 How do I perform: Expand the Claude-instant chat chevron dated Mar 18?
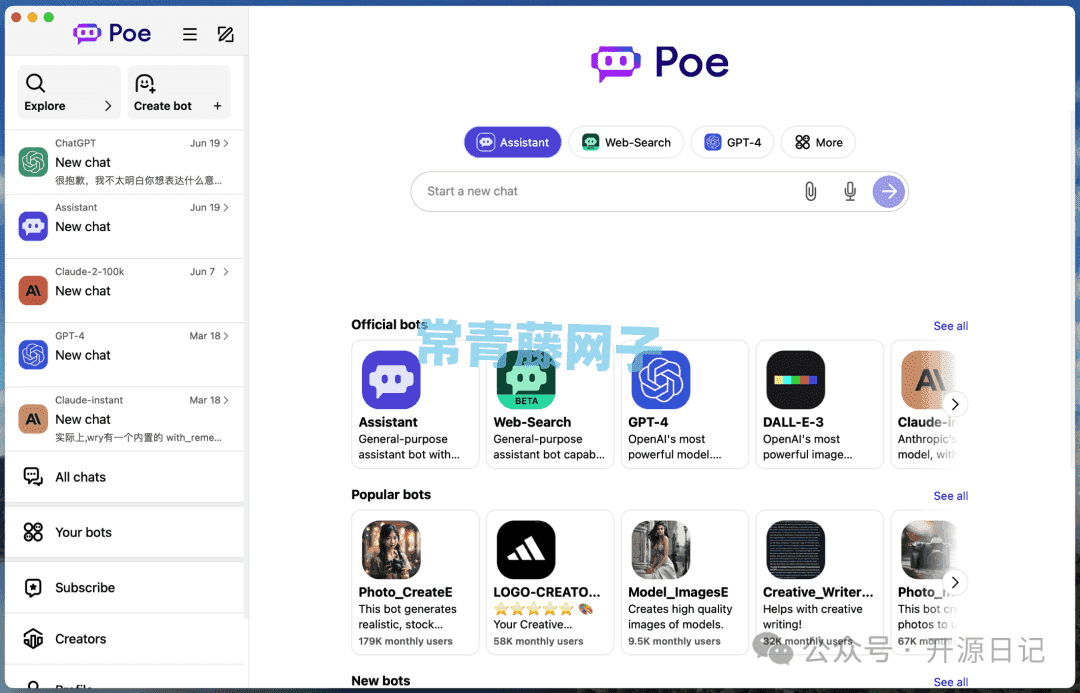click(x=226, y=400)
